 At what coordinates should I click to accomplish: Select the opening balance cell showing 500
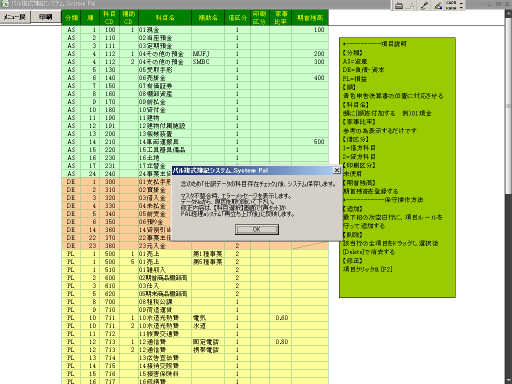coord(310,142)
